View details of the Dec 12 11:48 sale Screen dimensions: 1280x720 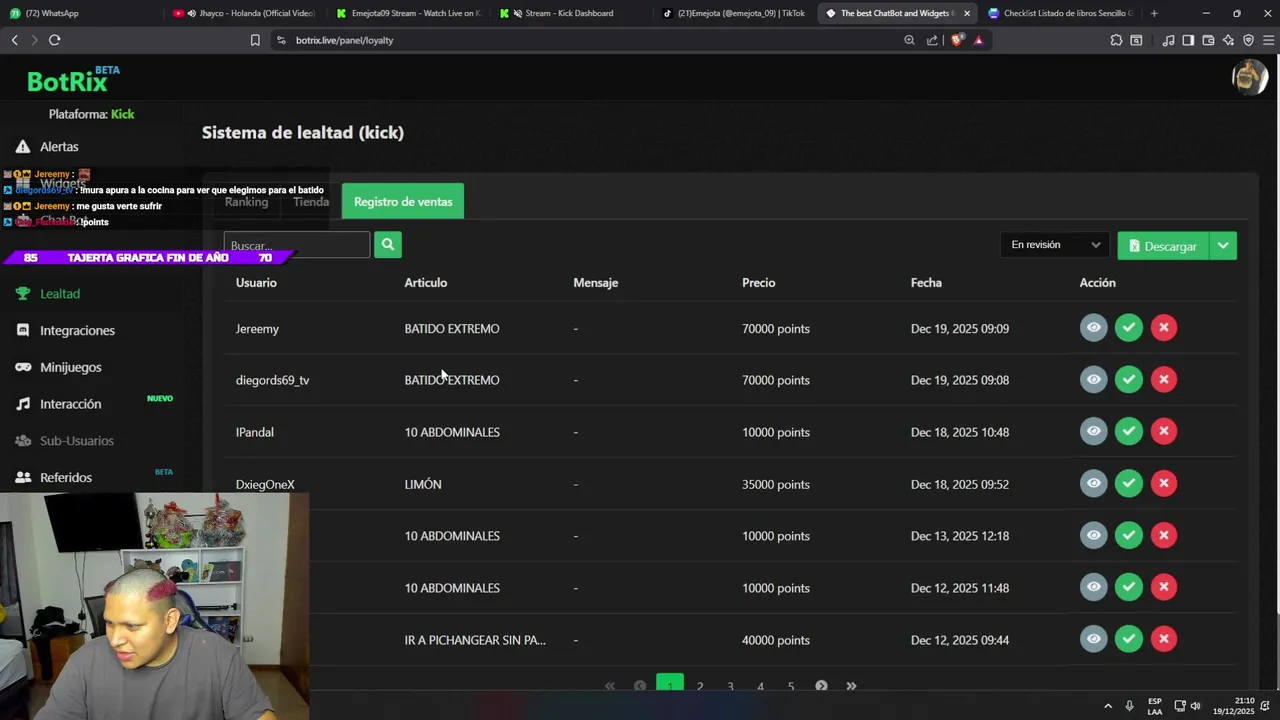pyautogui.click(x=1094, y=588)
